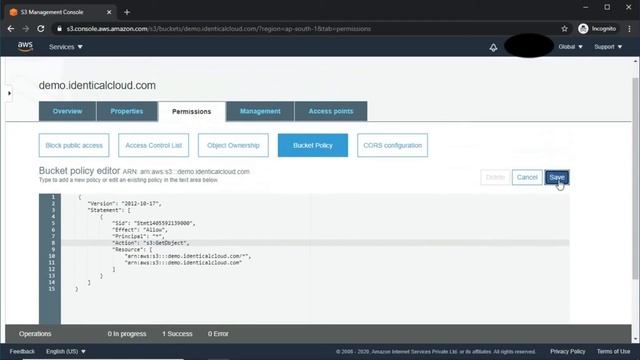Click the "Principal": "*" line in policy
This screenshot has height=360, width=640.
pyautogui.click(x=138, y=236)
